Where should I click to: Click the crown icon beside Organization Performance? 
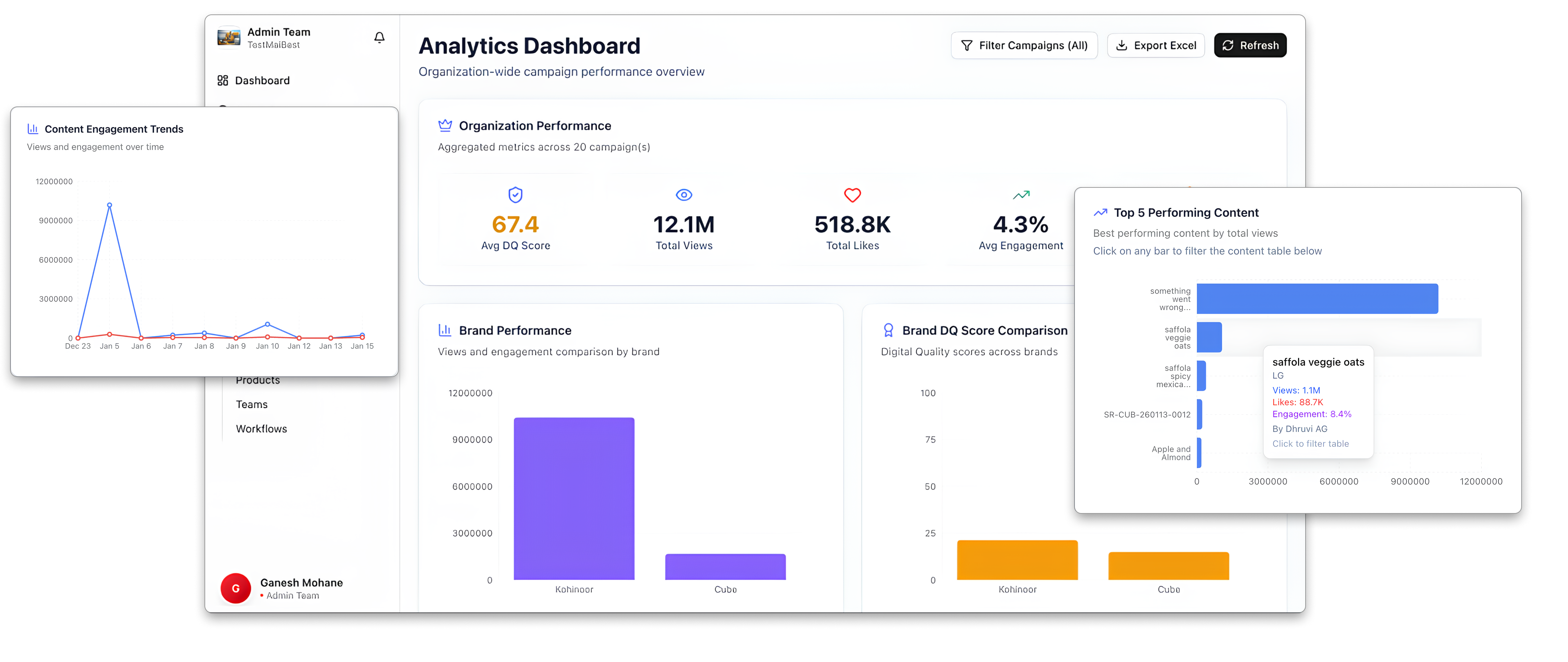445,125
